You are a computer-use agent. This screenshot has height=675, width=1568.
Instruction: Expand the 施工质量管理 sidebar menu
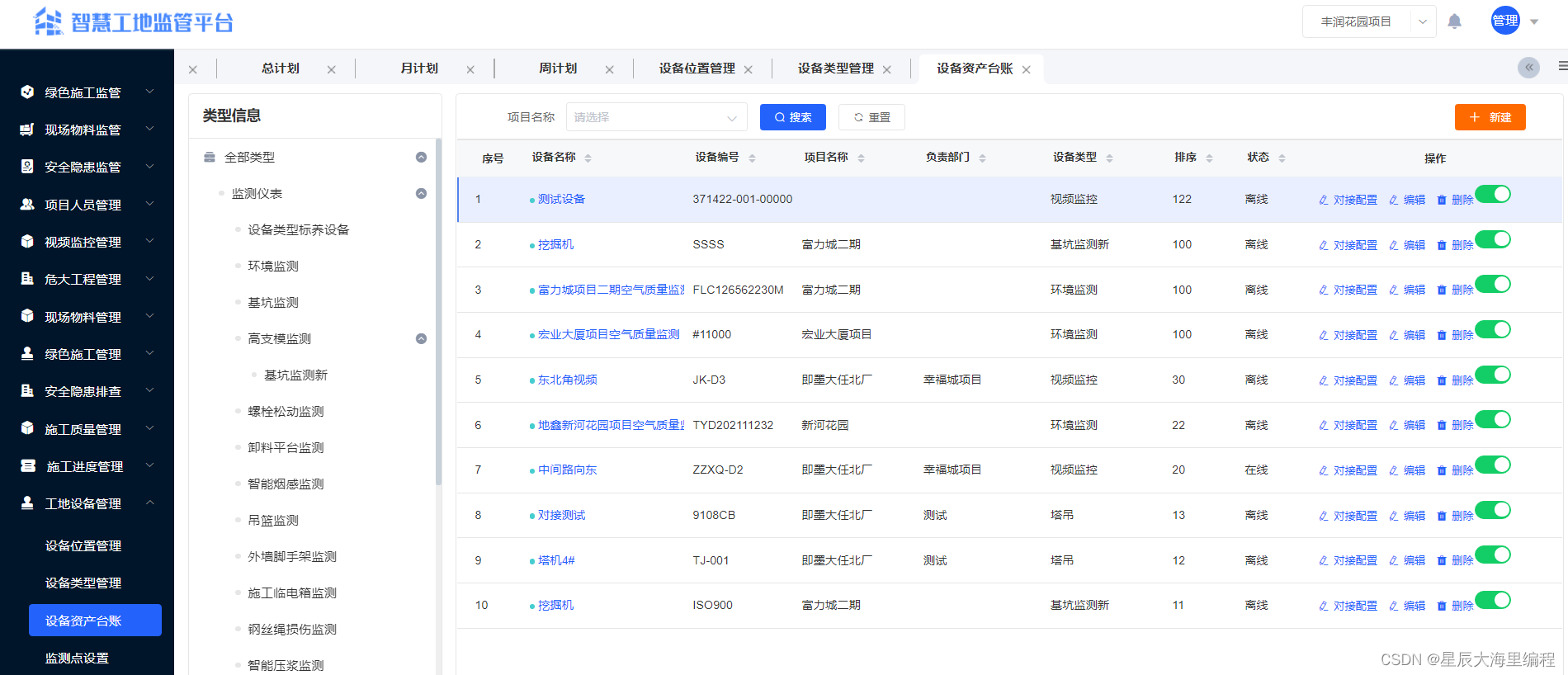(149, 428)
